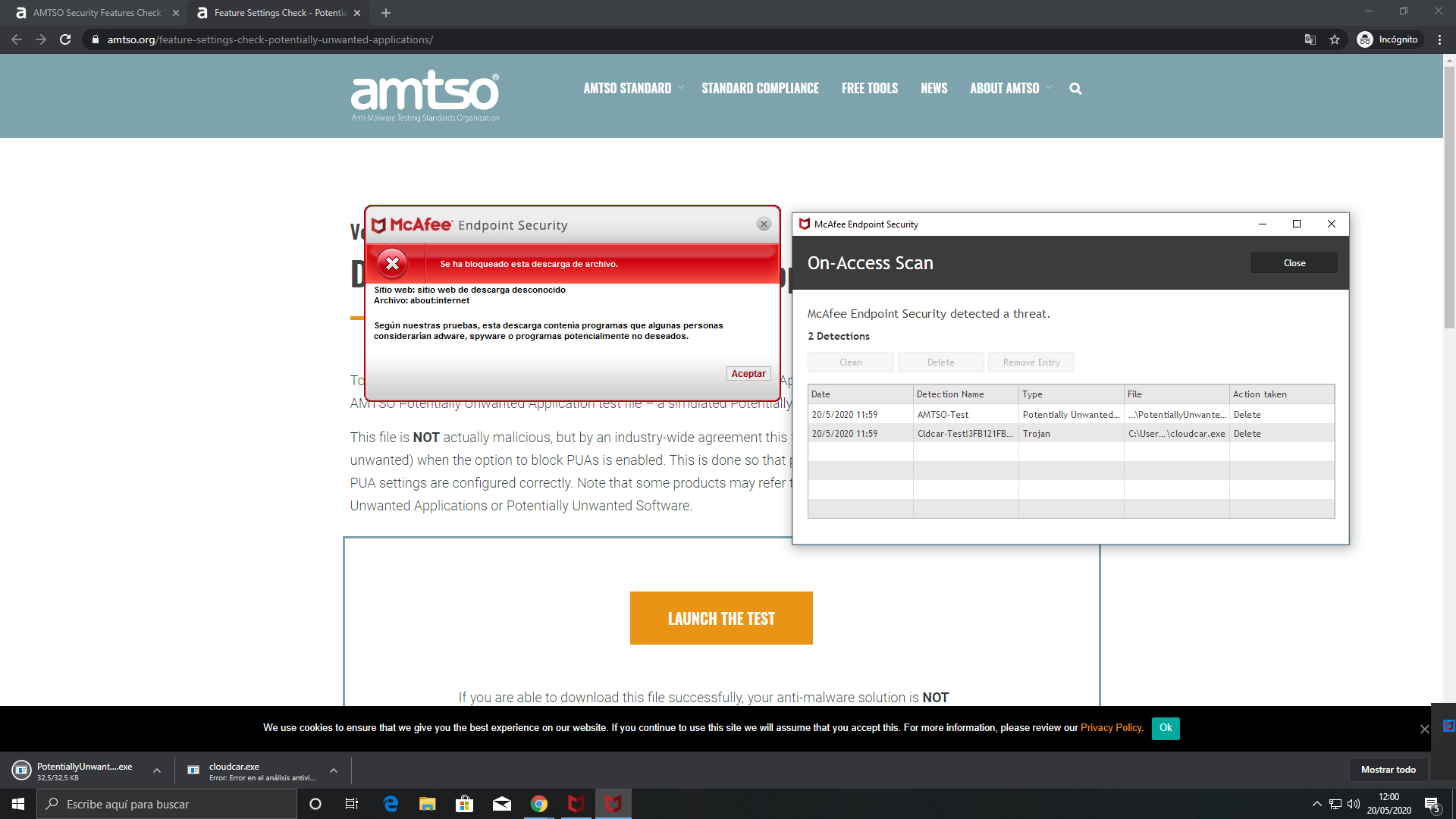Image resolution: width=1456 pixels, height=819 pixels.
Task: Switch to AMTSO Security Features Check tab
Action: 97,13
